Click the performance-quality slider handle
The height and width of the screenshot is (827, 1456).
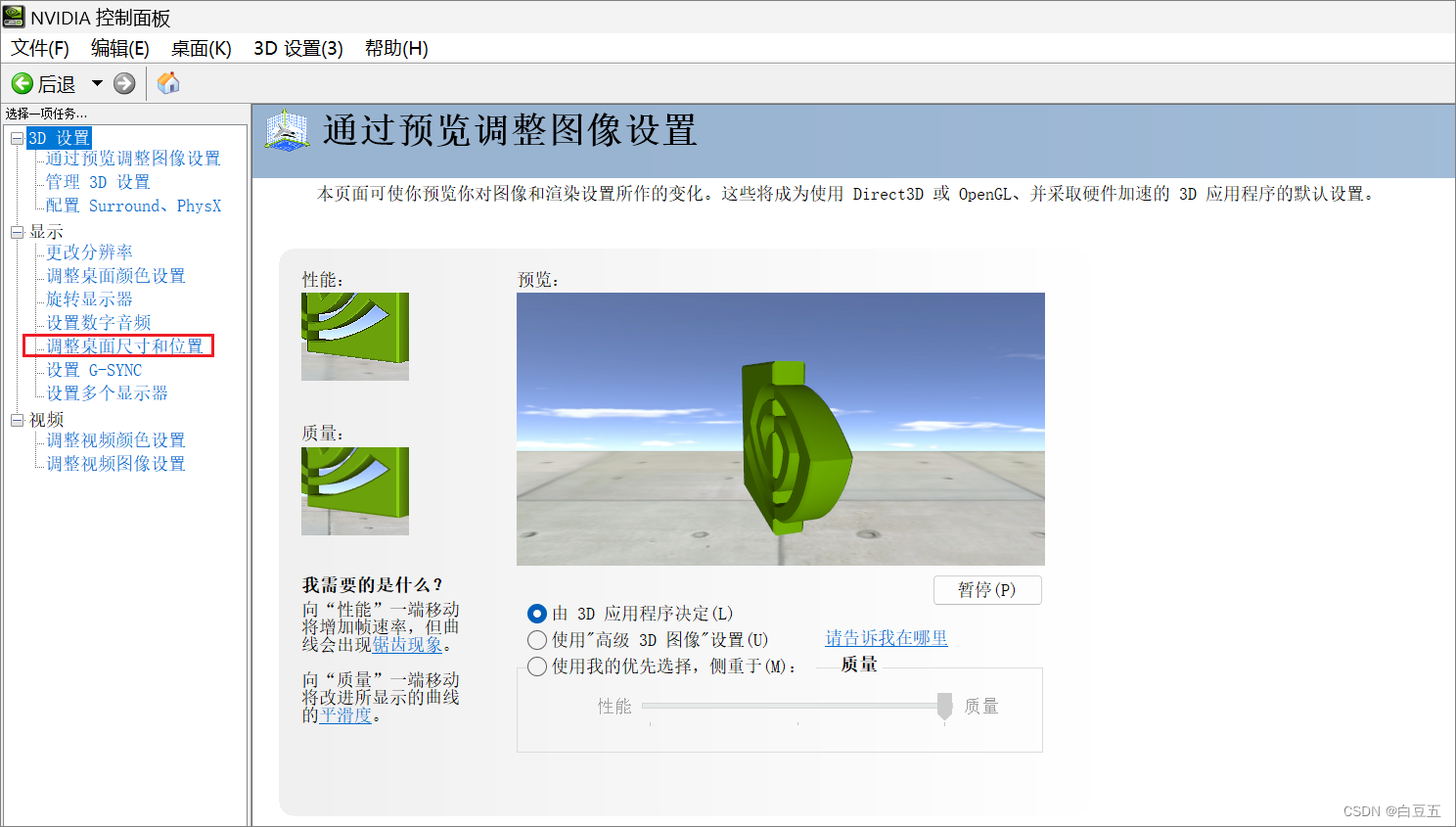[x=944, y=706]
